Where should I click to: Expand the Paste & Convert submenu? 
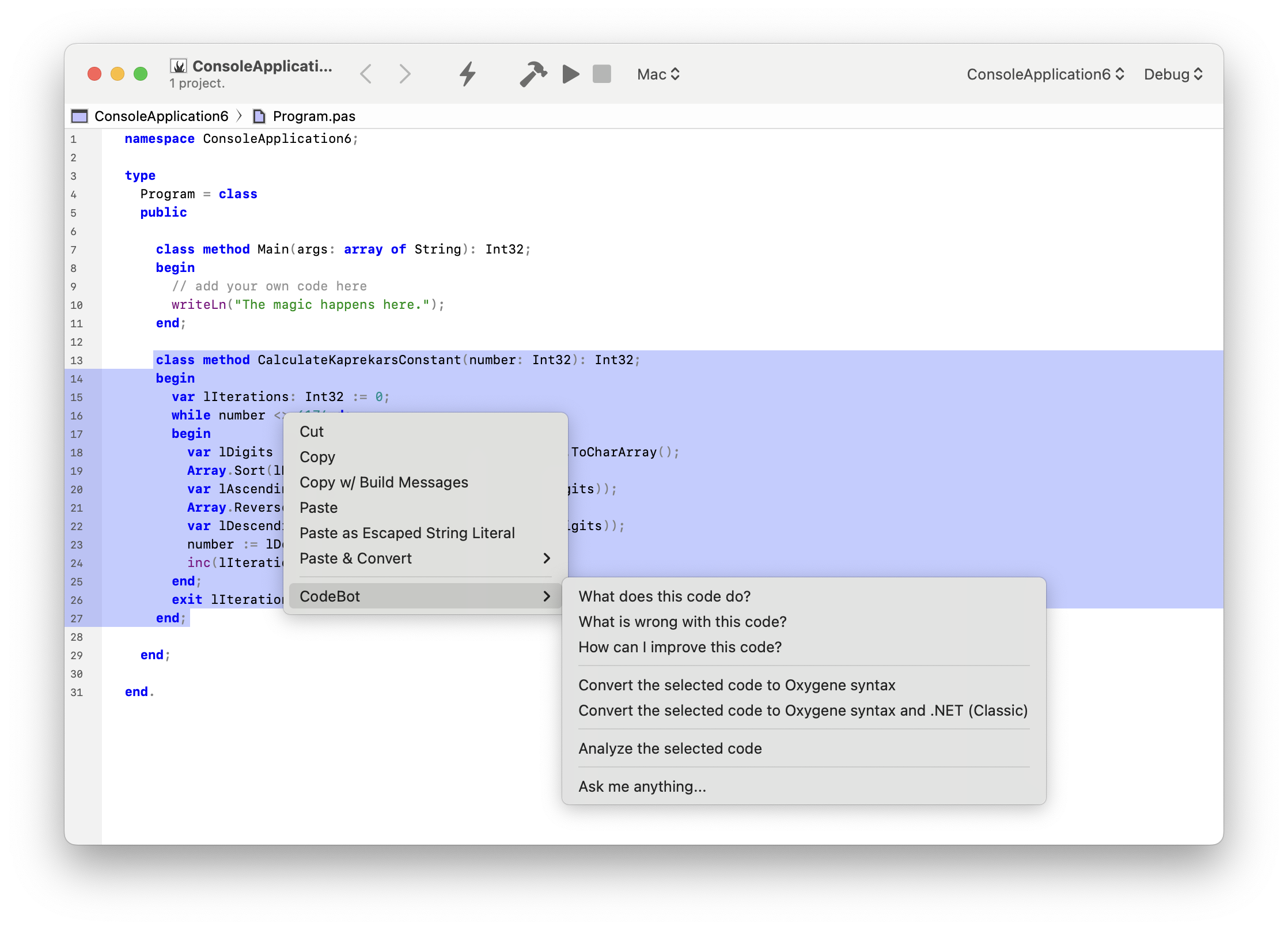(425, 558)
